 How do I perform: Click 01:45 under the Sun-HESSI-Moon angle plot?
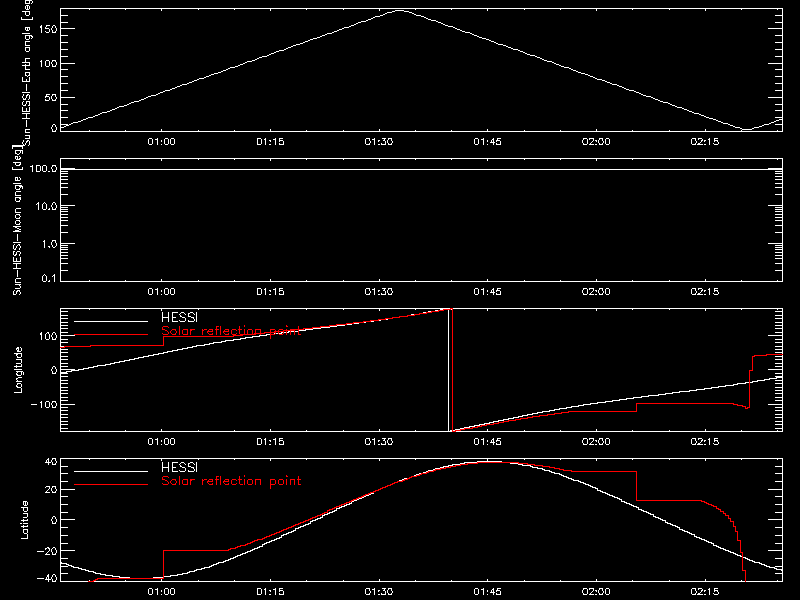pos(487,291)
